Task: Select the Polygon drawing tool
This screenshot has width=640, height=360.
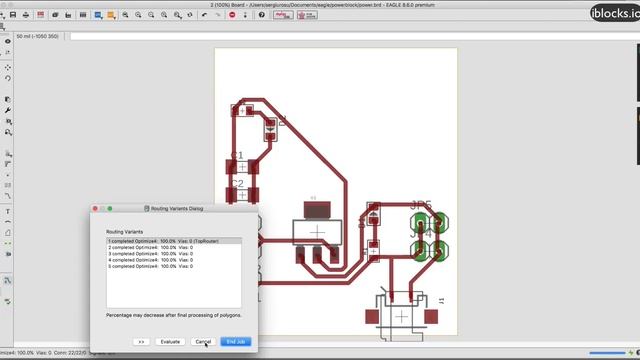Action: click(x=8, y=233)
